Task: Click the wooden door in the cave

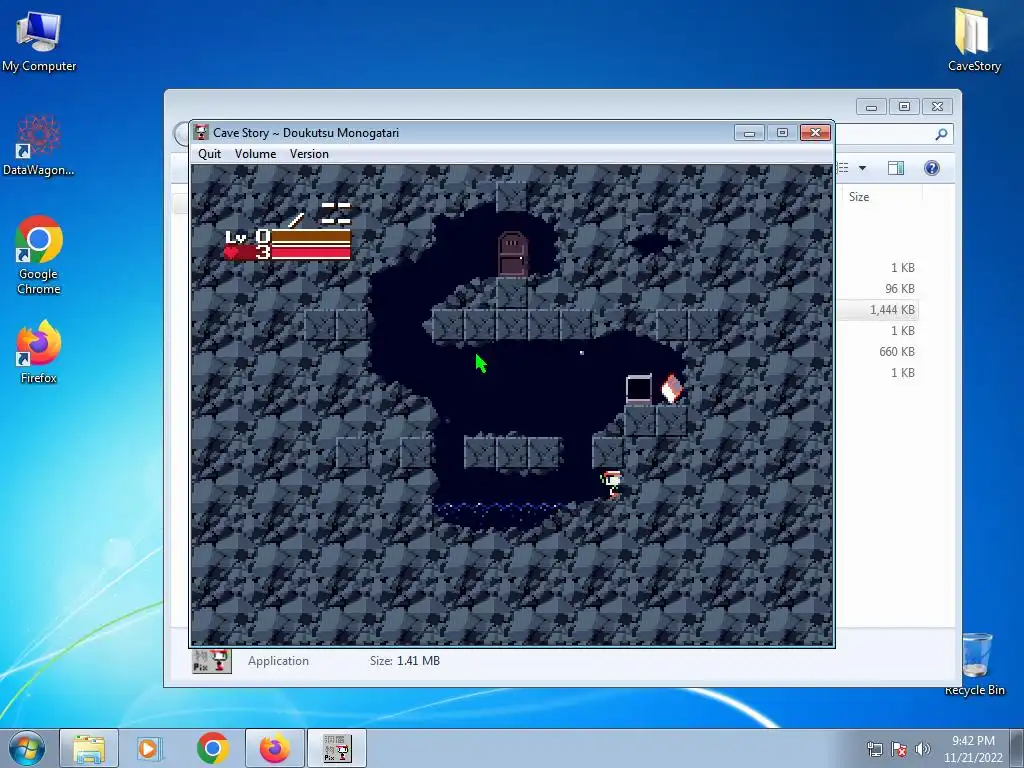Action: click(x=512, y=255)
